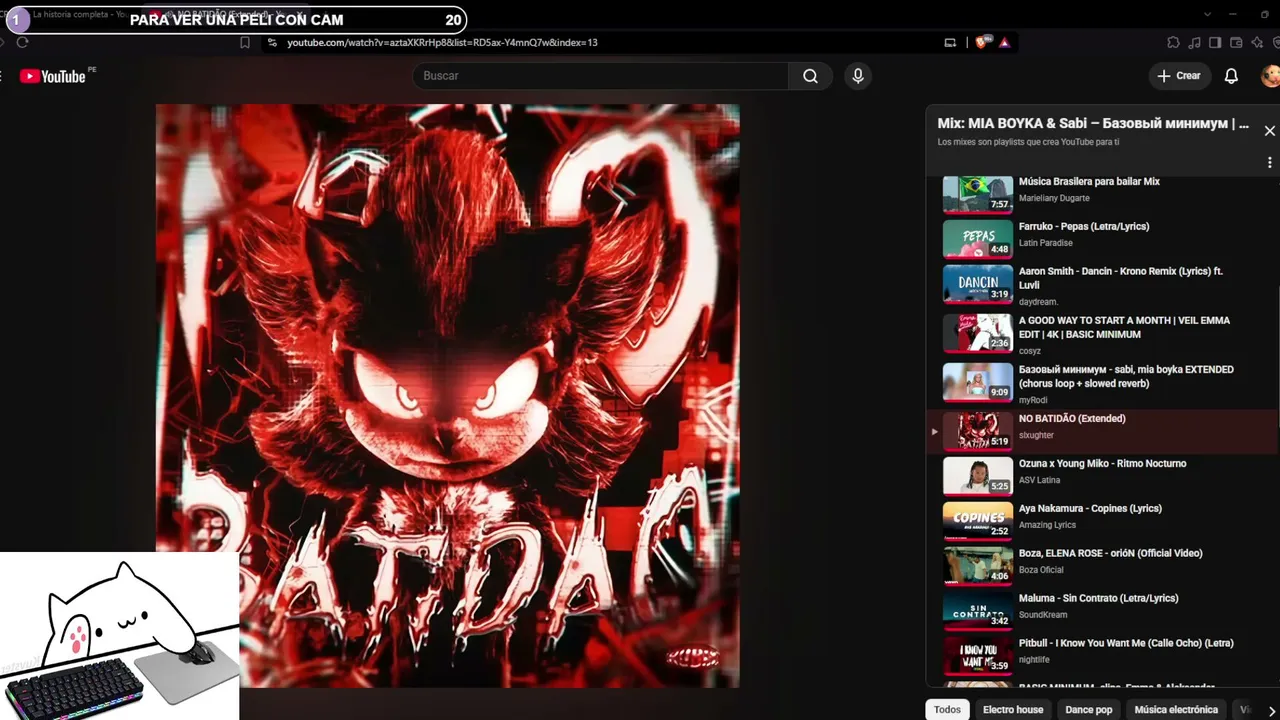Image resolution: width=1280 pixels, height=720 pixels.
Task: Open the Aya Nakamura Copines thumbnail
Action: (x=978, y=521)
